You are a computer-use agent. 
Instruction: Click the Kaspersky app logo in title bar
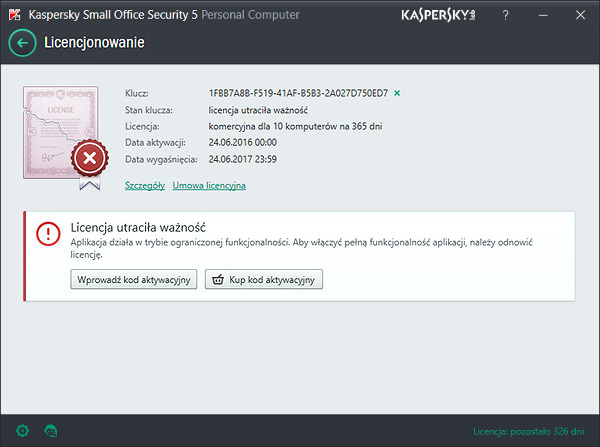tap(15, 15)
